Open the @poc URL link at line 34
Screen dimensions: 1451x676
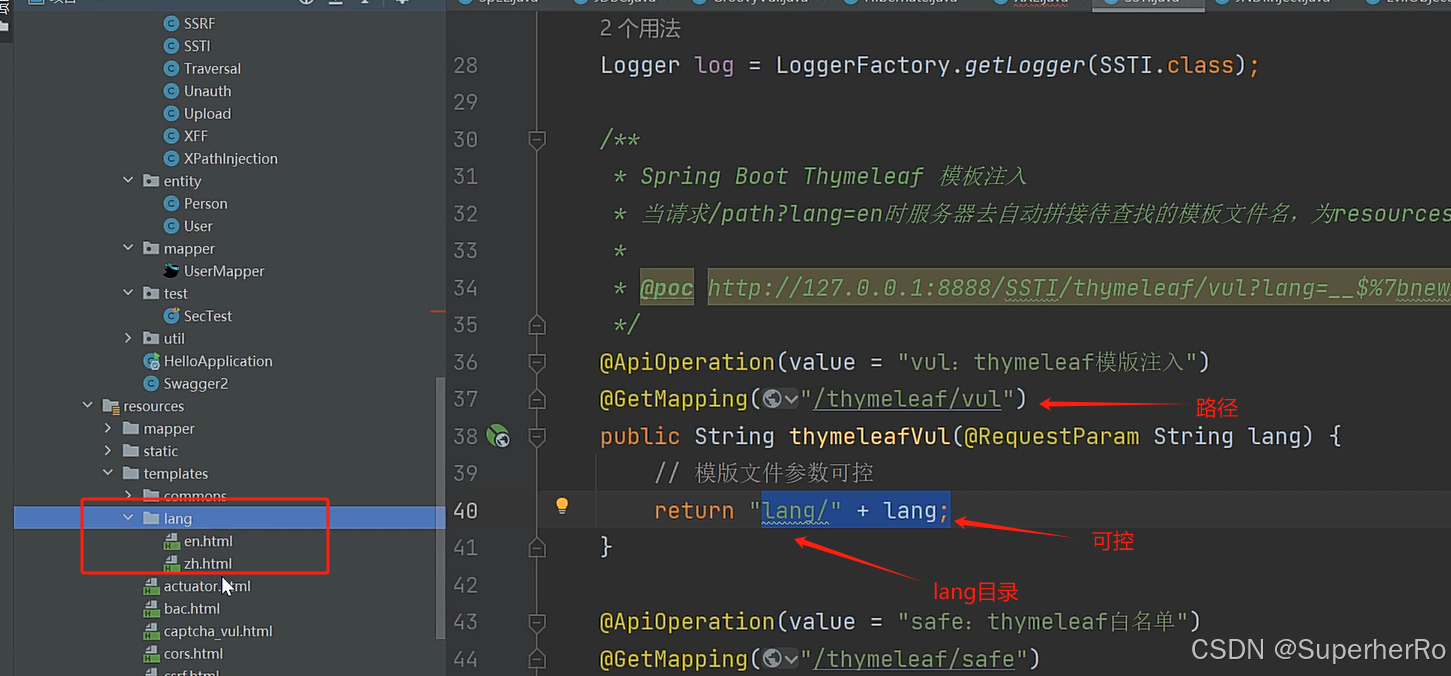tap(1078, 288)
